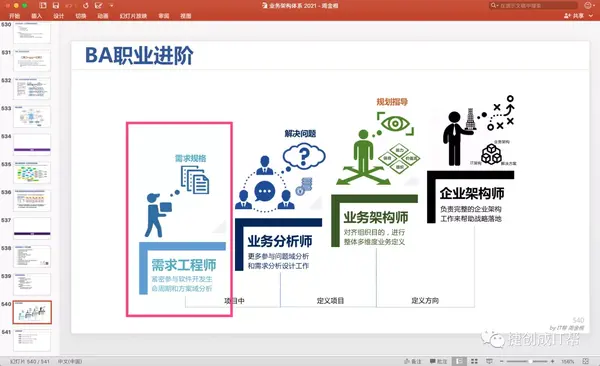Click the Save icon in the title bar
The width and height of the screenshot is (600, 366).
pos(56,5)
